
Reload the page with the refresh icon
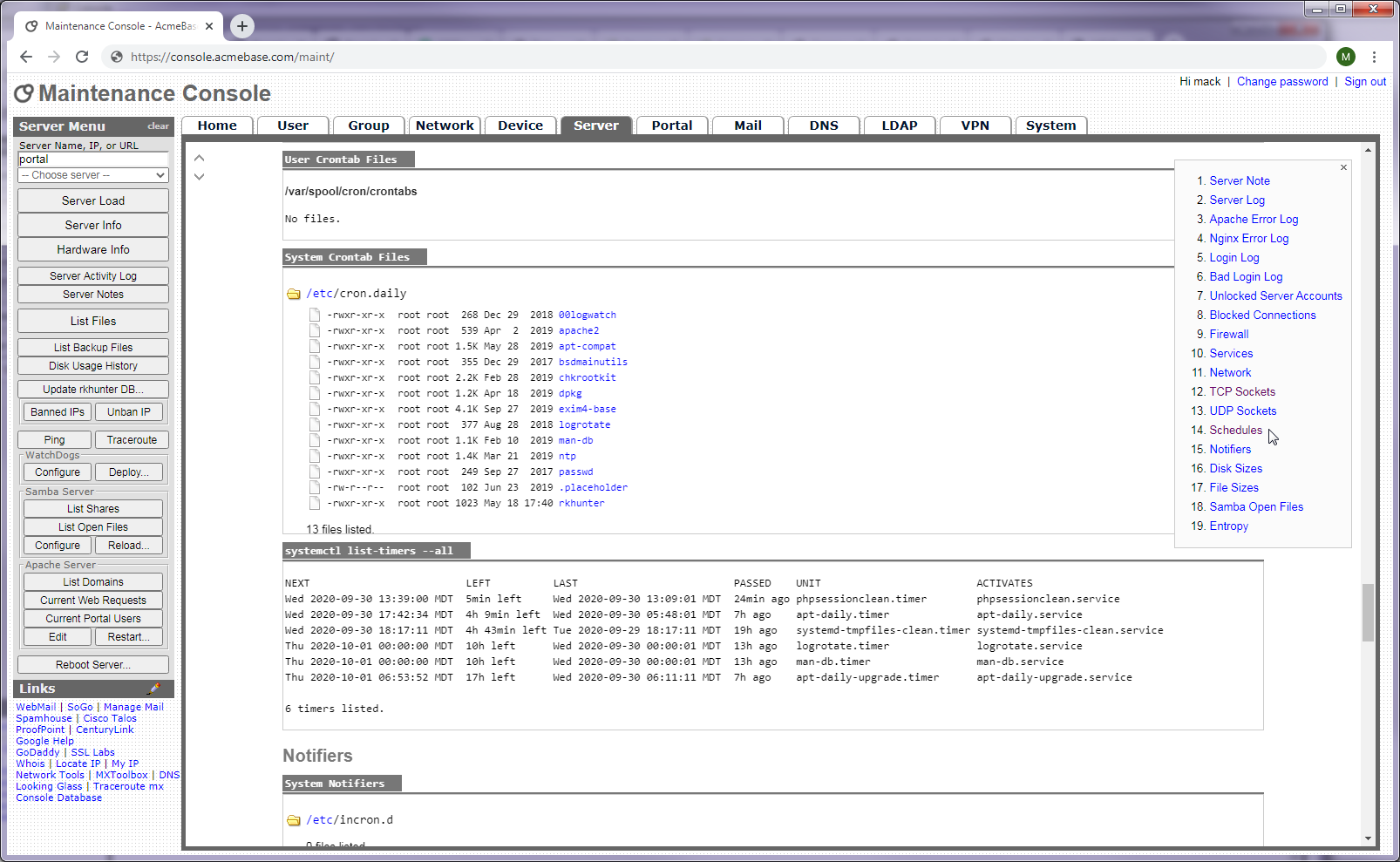(x=82, y=57)
